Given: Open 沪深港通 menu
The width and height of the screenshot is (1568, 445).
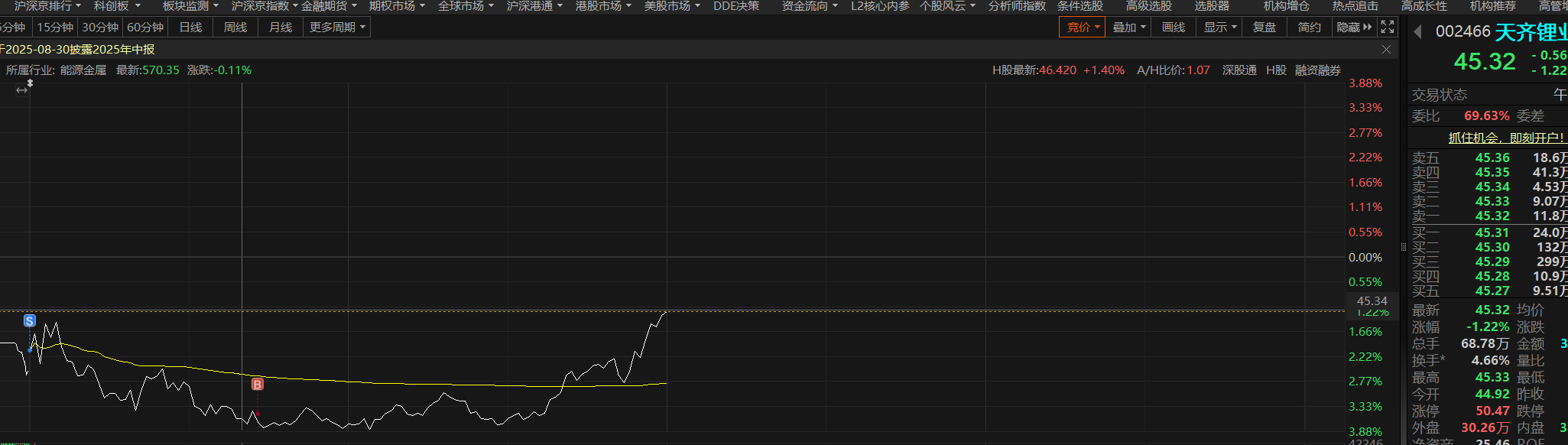Looking at the screenshot, I should tap(534, 6).
